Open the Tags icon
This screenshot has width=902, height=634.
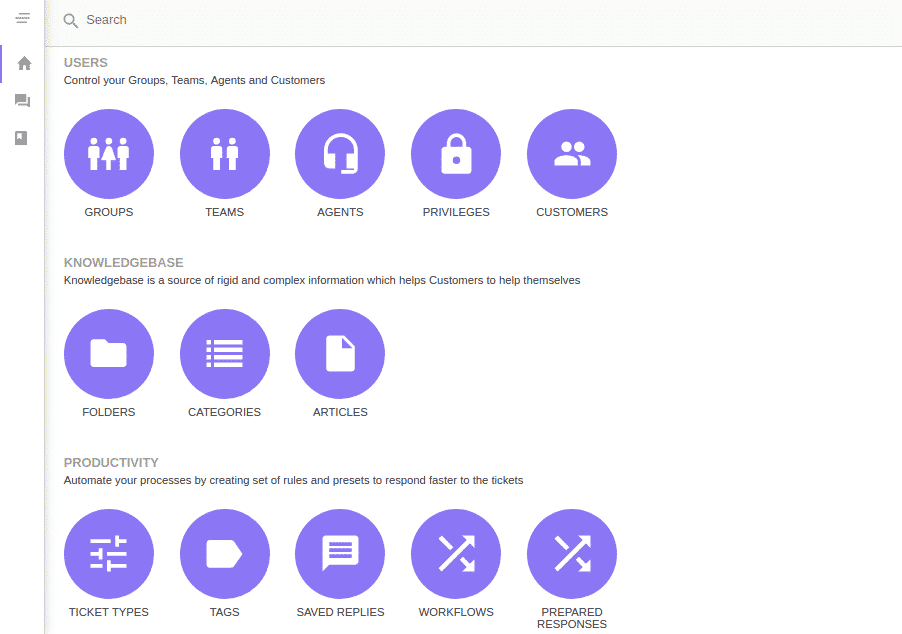pos(224,554)
